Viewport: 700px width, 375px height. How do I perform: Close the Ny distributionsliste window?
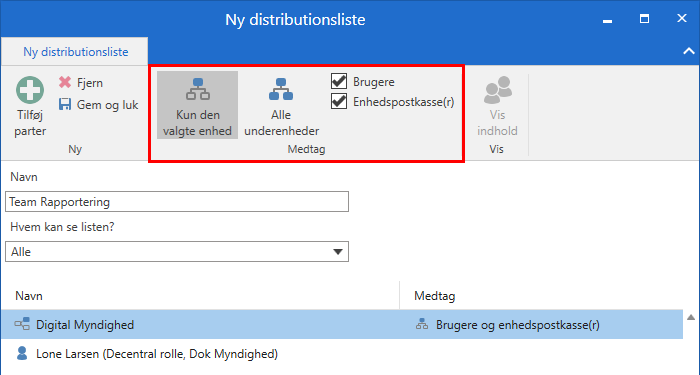682,18
